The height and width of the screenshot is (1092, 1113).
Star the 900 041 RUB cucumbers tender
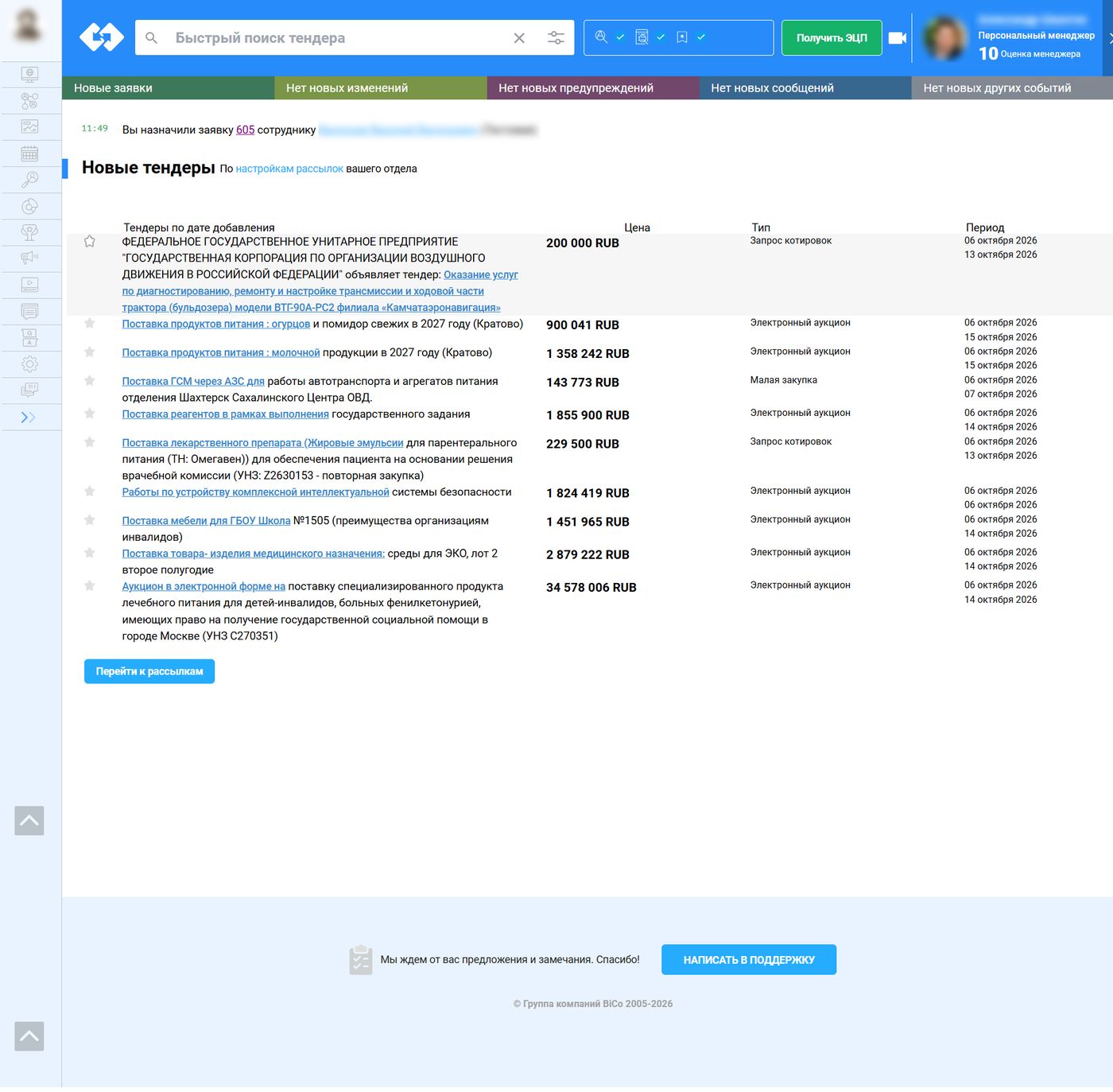90,323
